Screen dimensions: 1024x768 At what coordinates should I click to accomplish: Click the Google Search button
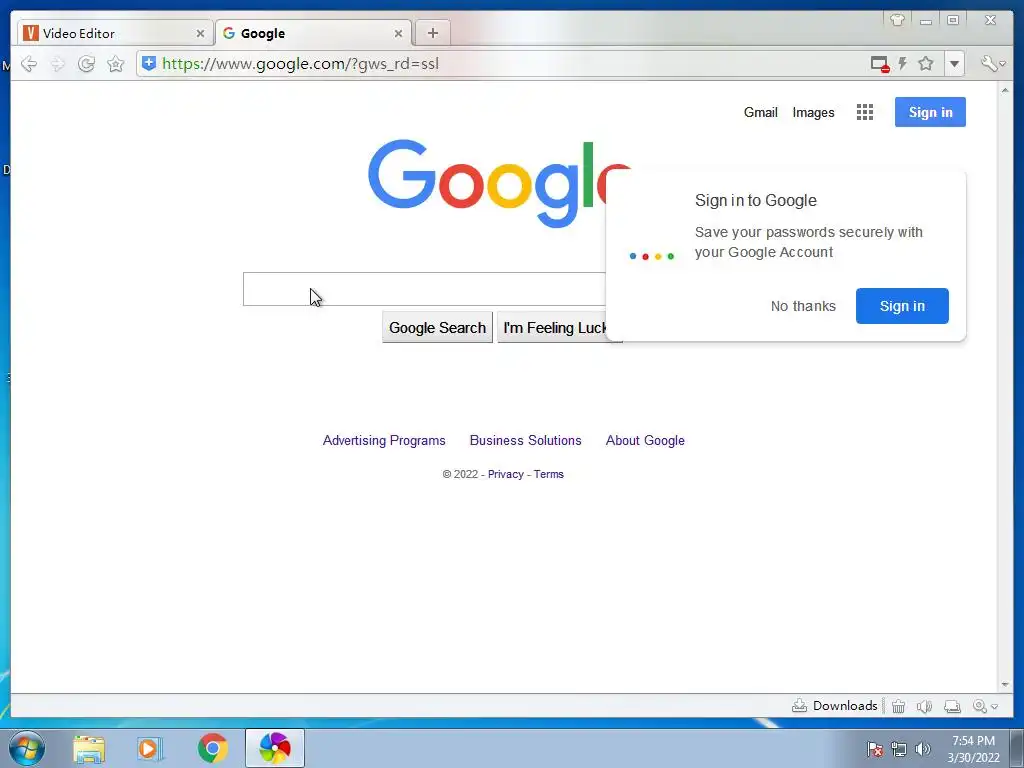click(x=437, y=327)
